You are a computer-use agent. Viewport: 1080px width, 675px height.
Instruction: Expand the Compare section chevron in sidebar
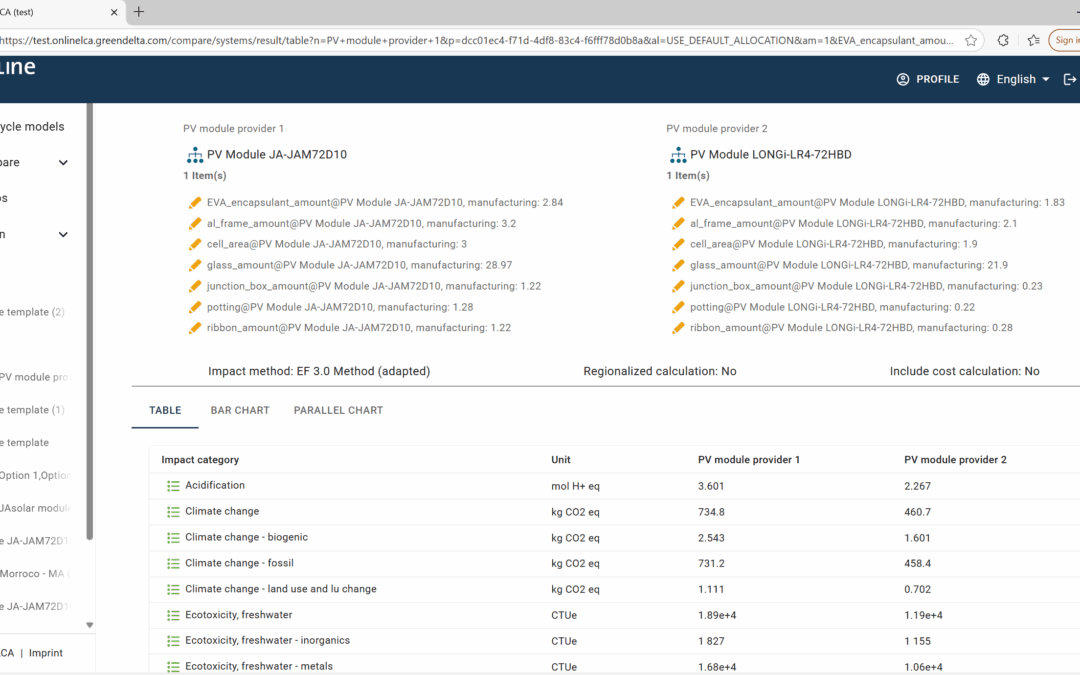(x=63, y=163)
